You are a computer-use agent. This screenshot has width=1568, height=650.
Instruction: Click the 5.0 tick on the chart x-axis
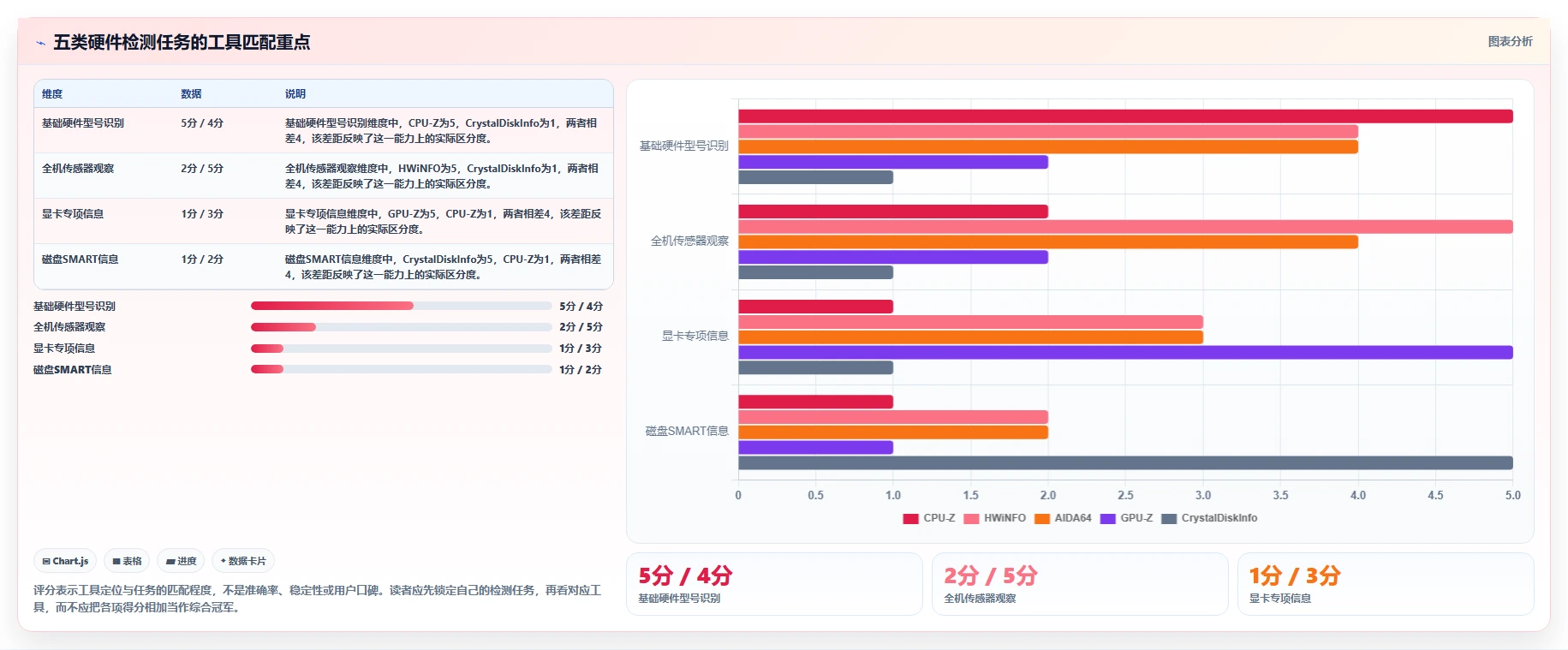click(1513, 495)
